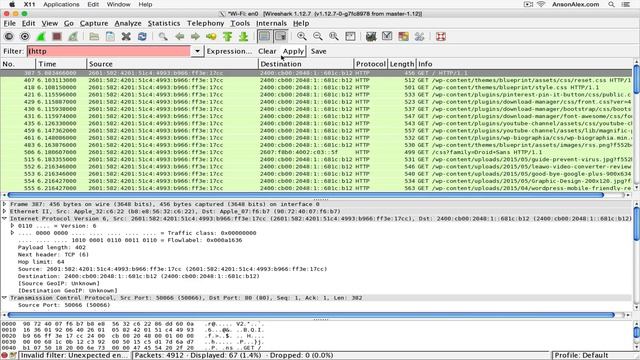Apply the display filter
640x360 pixels.
(293, 51)
